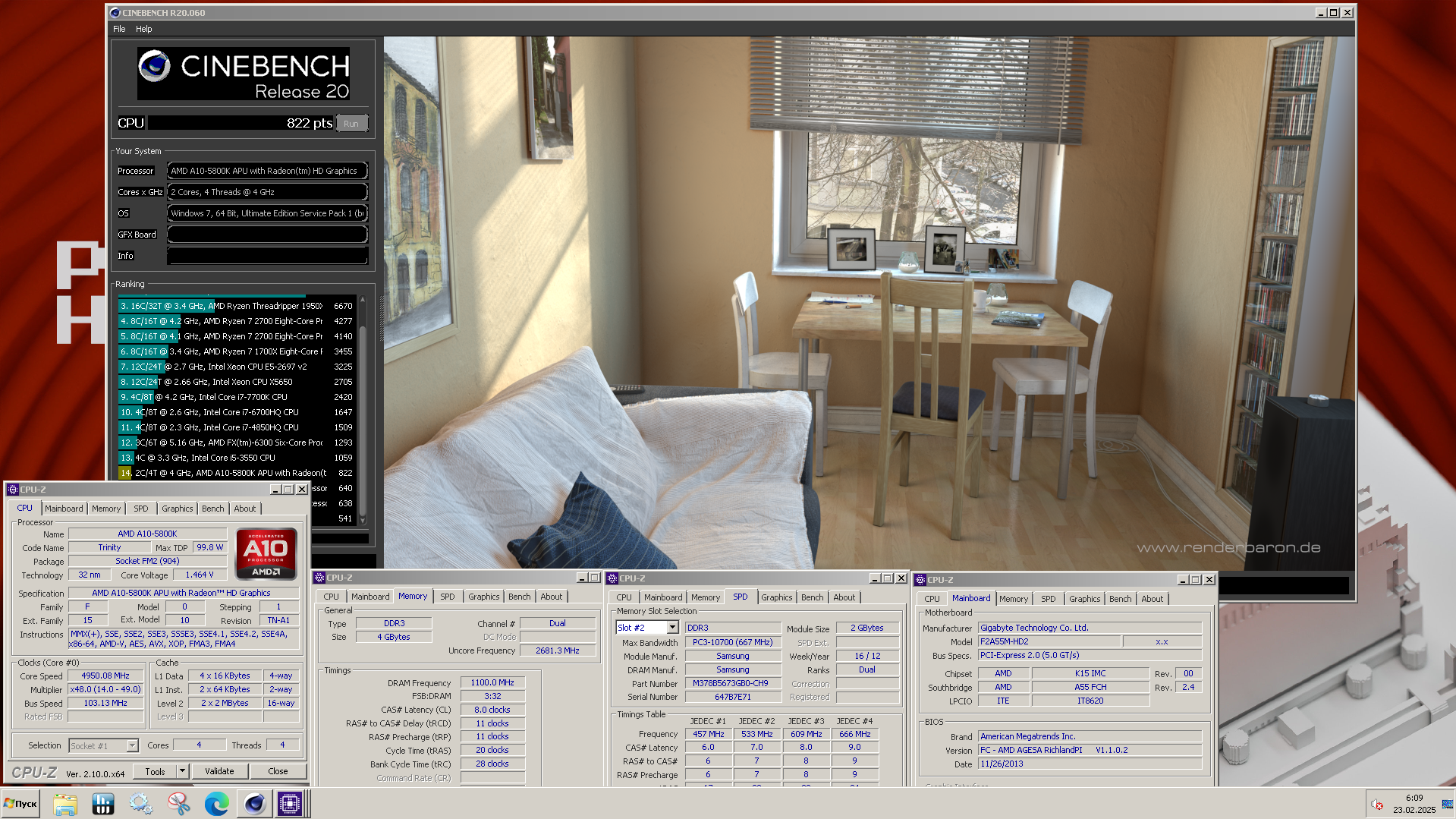Select the Ryzen Threadripper 1950X ranking row
1456x819 pixels.
[236, 306]
